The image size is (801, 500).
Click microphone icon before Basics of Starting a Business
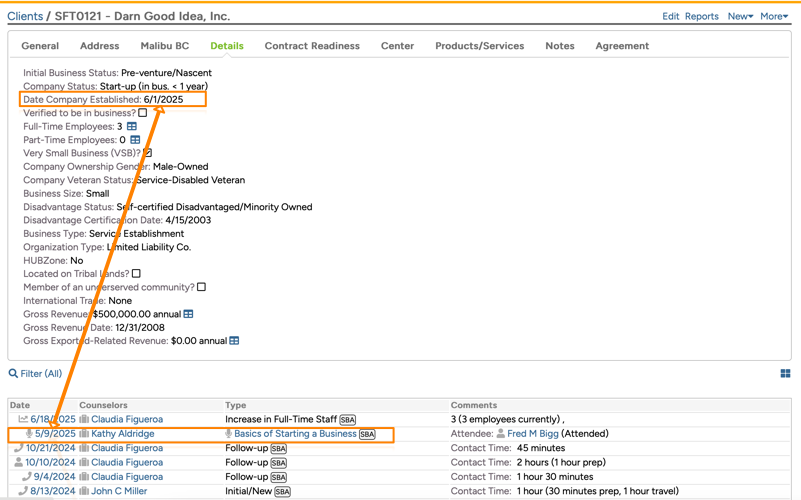click(x=228, y=434)
